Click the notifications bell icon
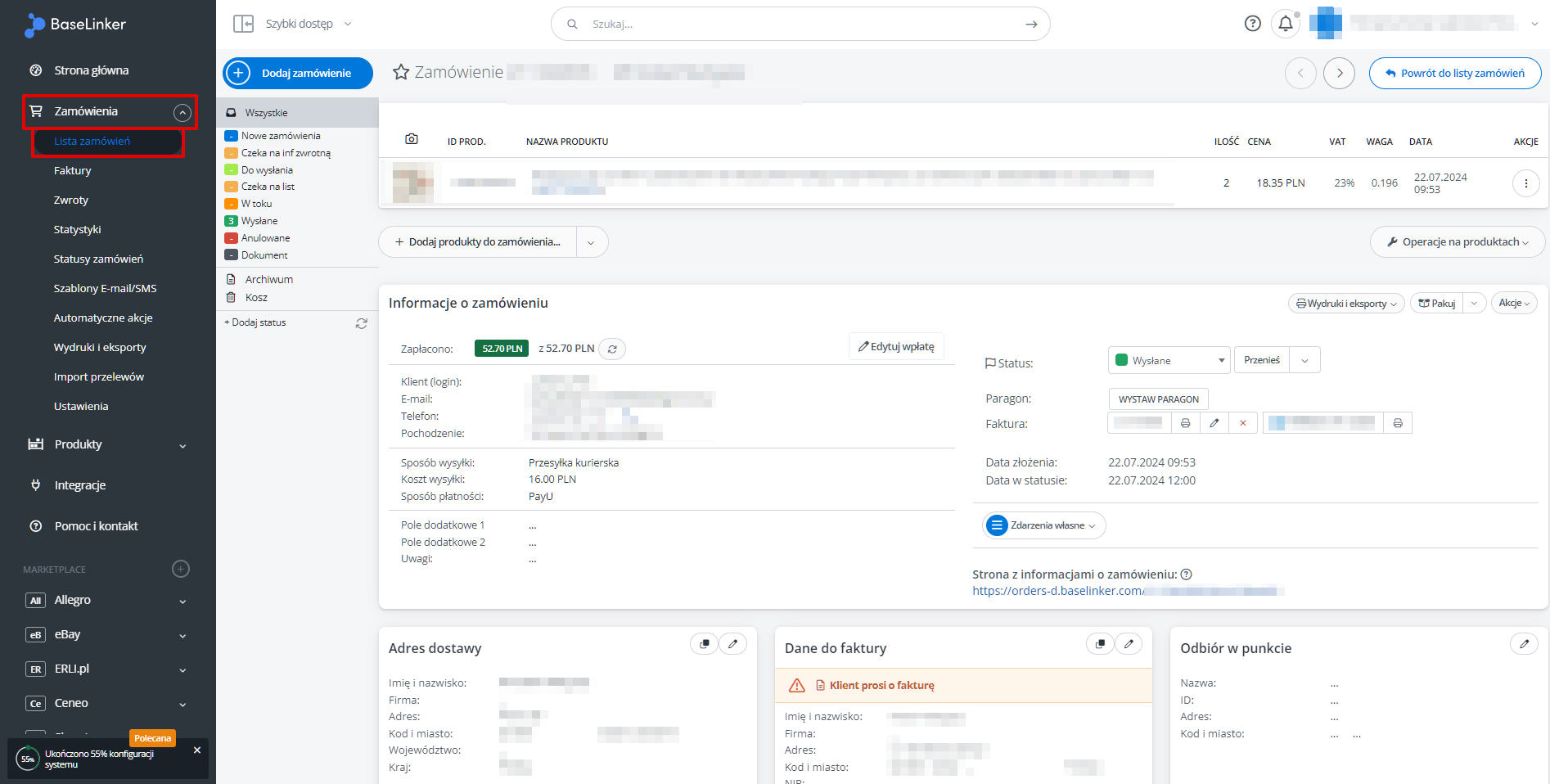Viewport: 1550px width, 784px height. click(x=1285, y=24)
